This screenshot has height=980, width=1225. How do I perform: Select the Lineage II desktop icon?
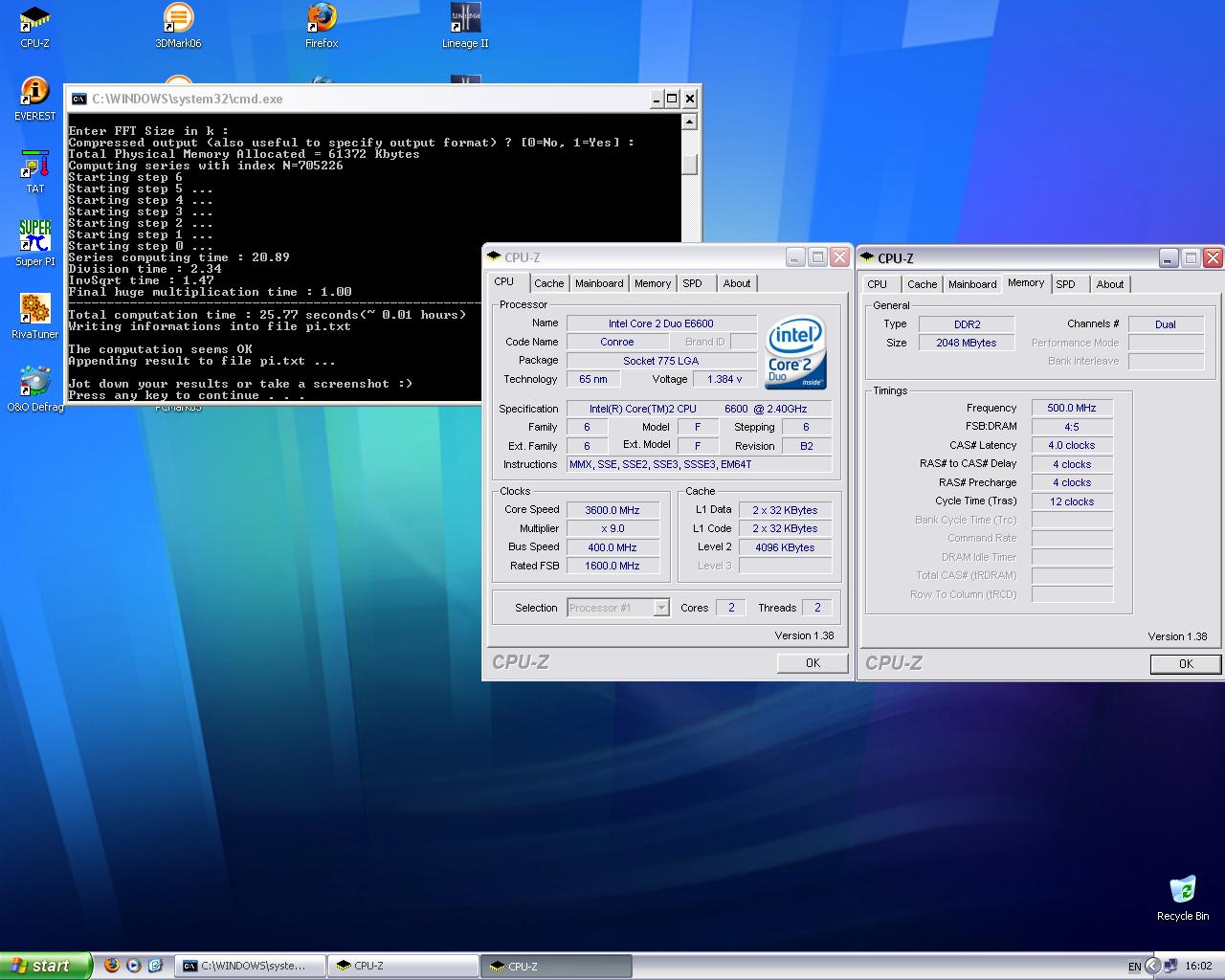[x=465, y=26]
